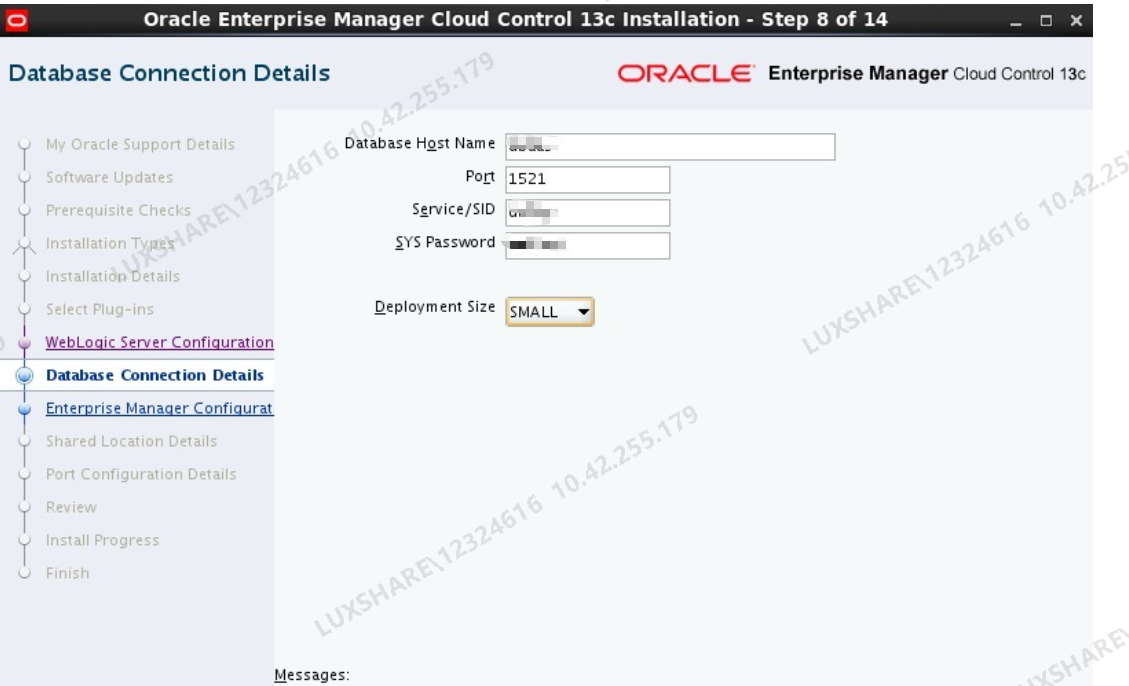Screen dimensions: 1129x686
Task: Click the step indicator beside Database Connection Details
Action: 24,376
